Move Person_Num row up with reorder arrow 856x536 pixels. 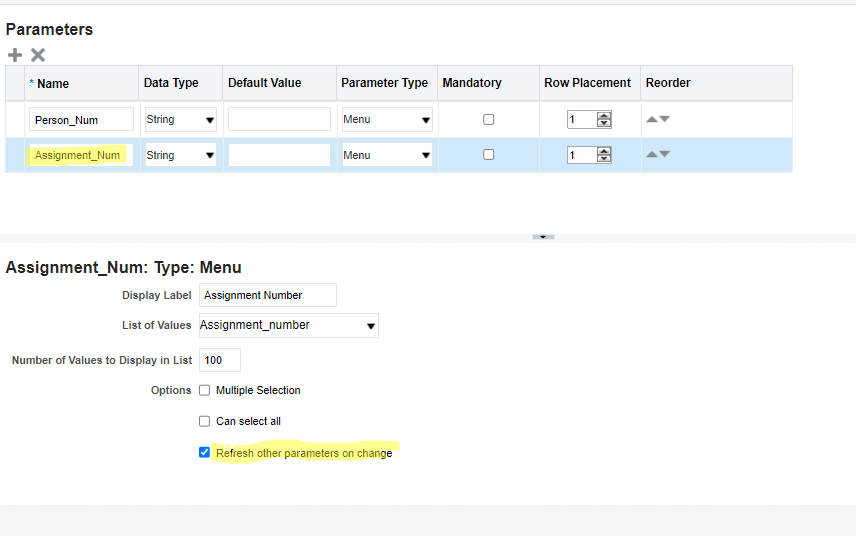pyautogui.click(x=651, y=119)
